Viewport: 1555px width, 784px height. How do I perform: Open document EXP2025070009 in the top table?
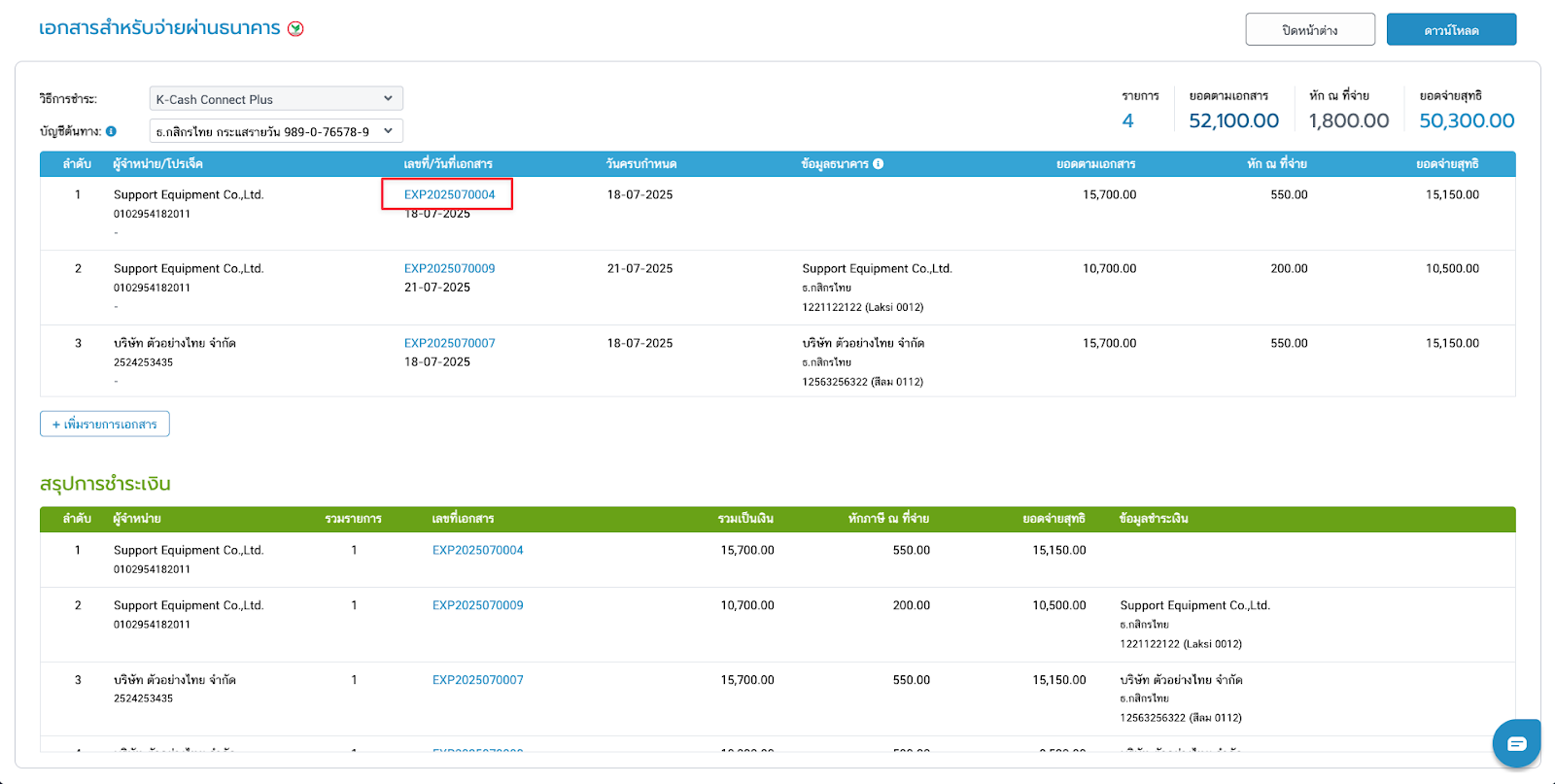pos(449,268)
